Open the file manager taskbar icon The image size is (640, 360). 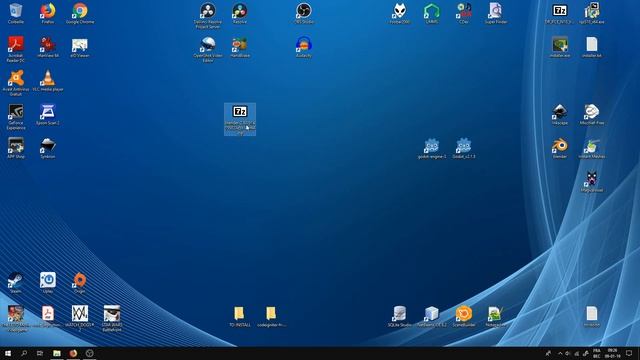(x=57, y=353)
